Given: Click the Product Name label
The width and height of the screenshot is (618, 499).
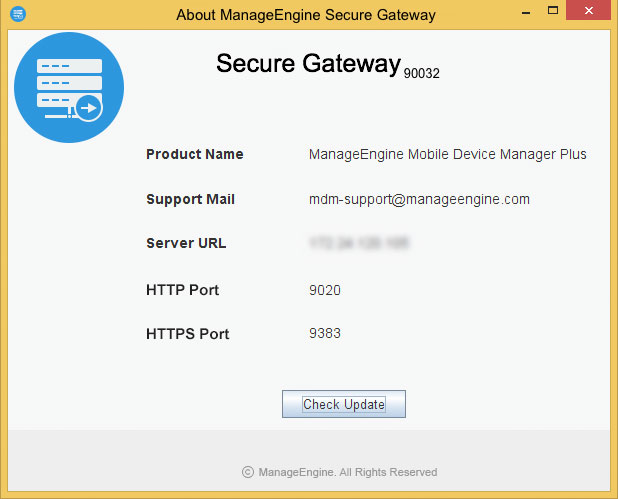Looking at the screenshot, I should (x=195, y=154).
